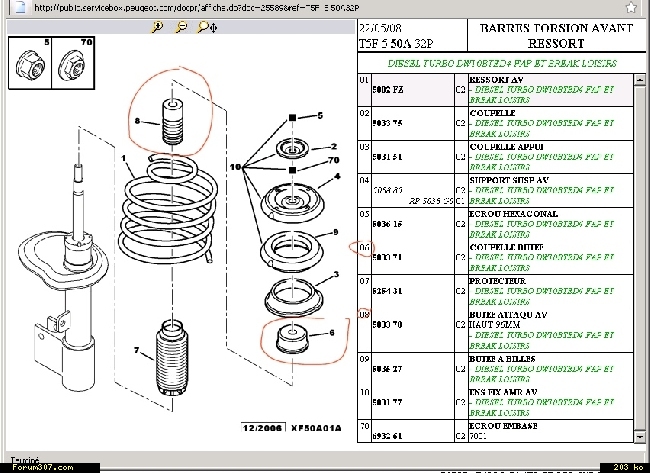Fit diagram with the zoom-reset magnifier icon
The image size is (650, 473).
207,27
